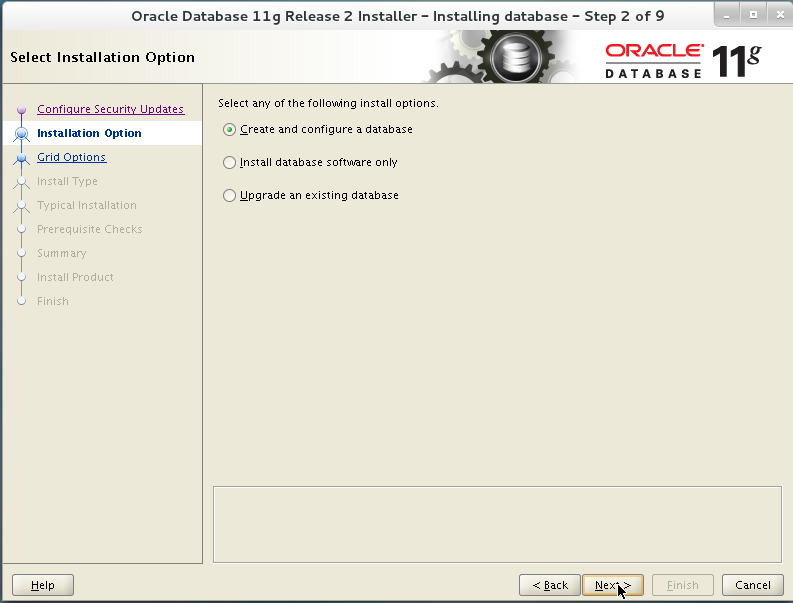Image resolution: width=793 pixels, height=603 pixels.
Task: Click the Typical Installation step marker icon
Action: click(x=21, y=206)
